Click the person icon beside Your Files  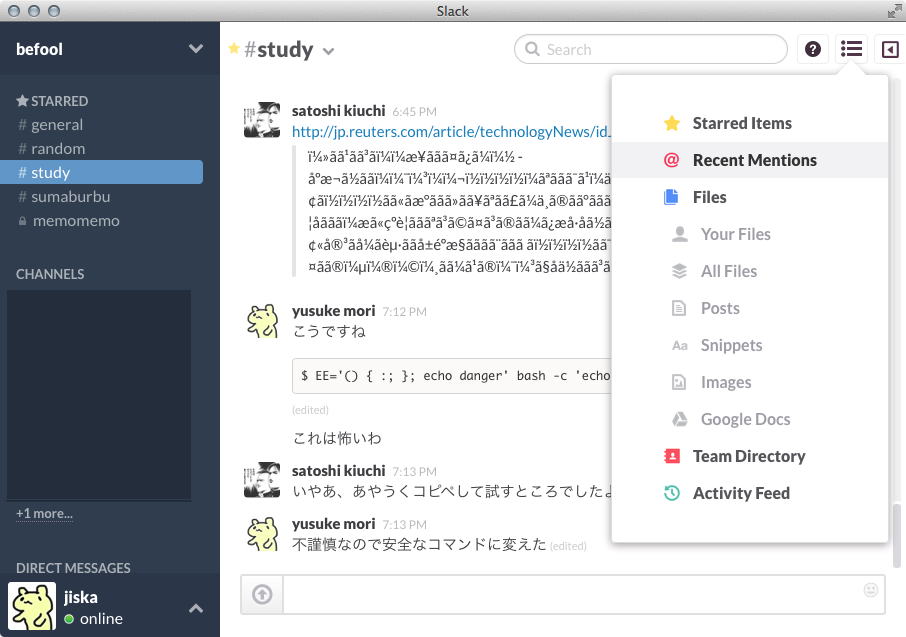680,234
